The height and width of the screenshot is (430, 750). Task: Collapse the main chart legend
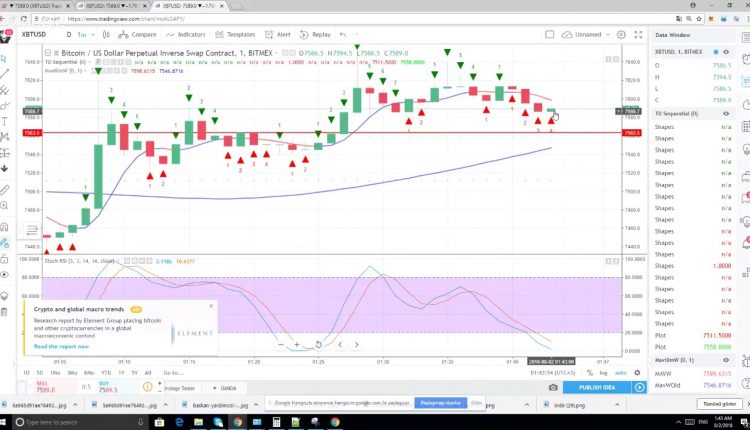tap(48, 53)
